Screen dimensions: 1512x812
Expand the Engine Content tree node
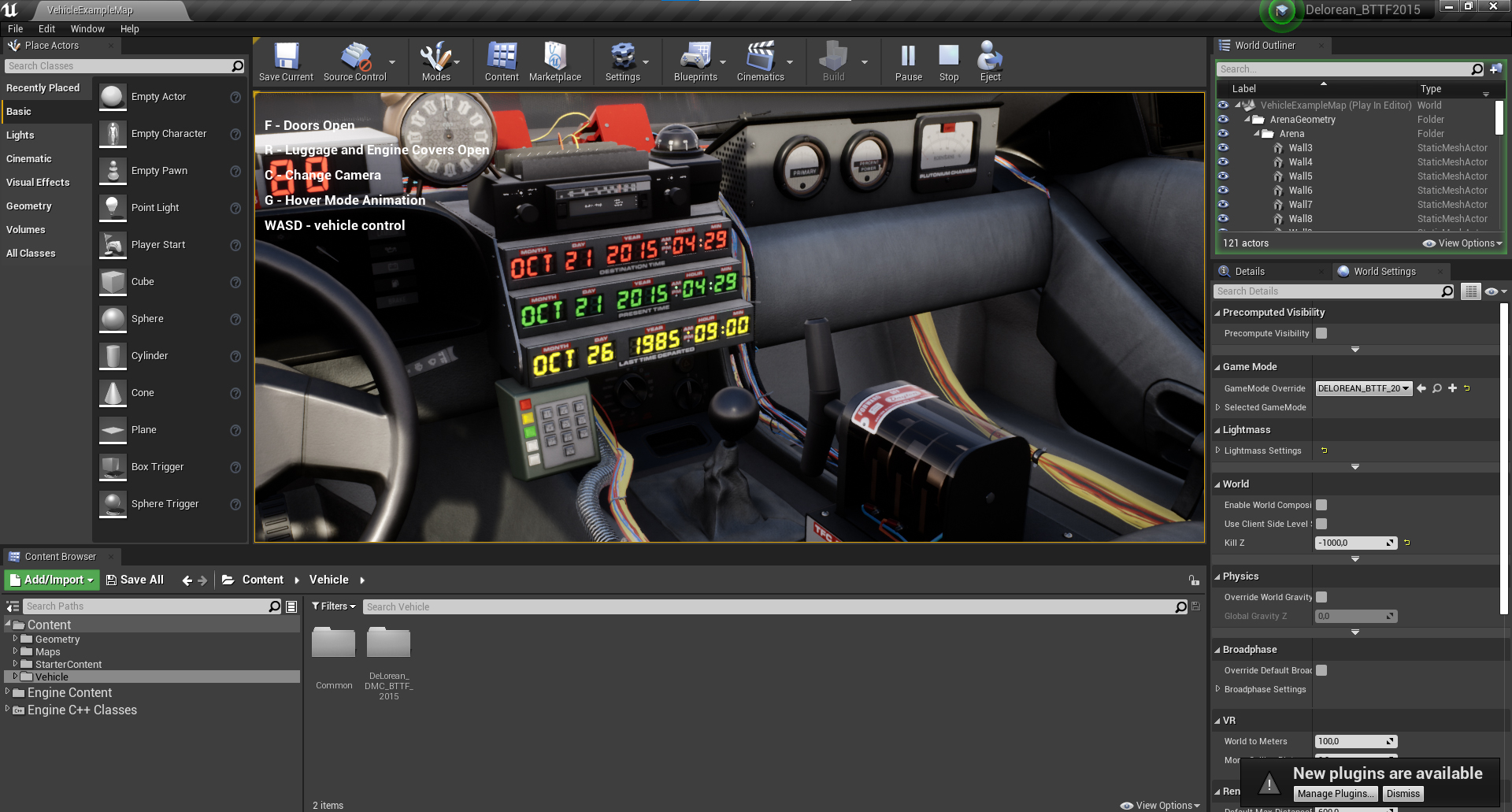coord(8,692)
